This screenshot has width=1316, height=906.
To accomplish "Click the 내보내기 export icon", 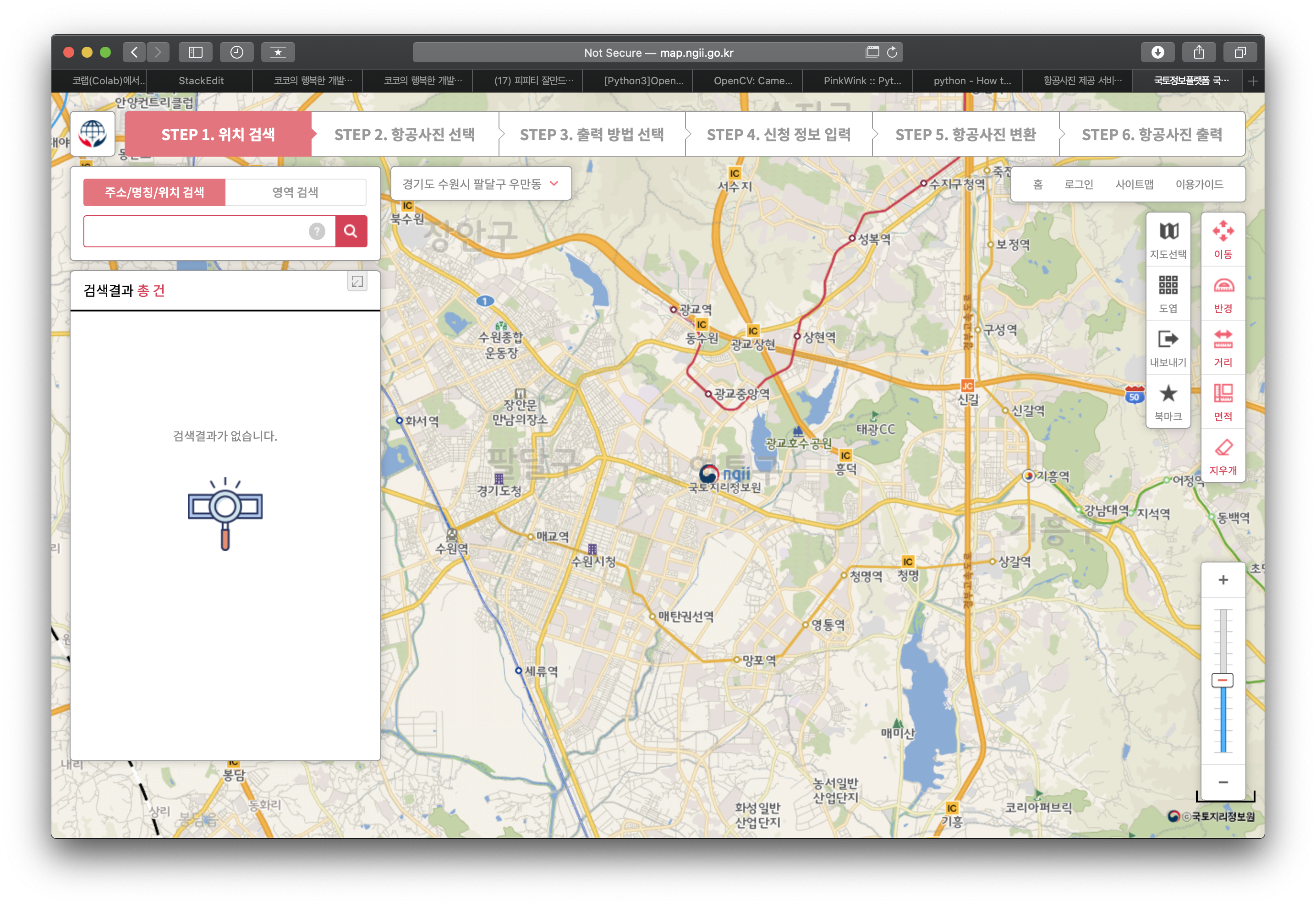I will point(1168,347).
